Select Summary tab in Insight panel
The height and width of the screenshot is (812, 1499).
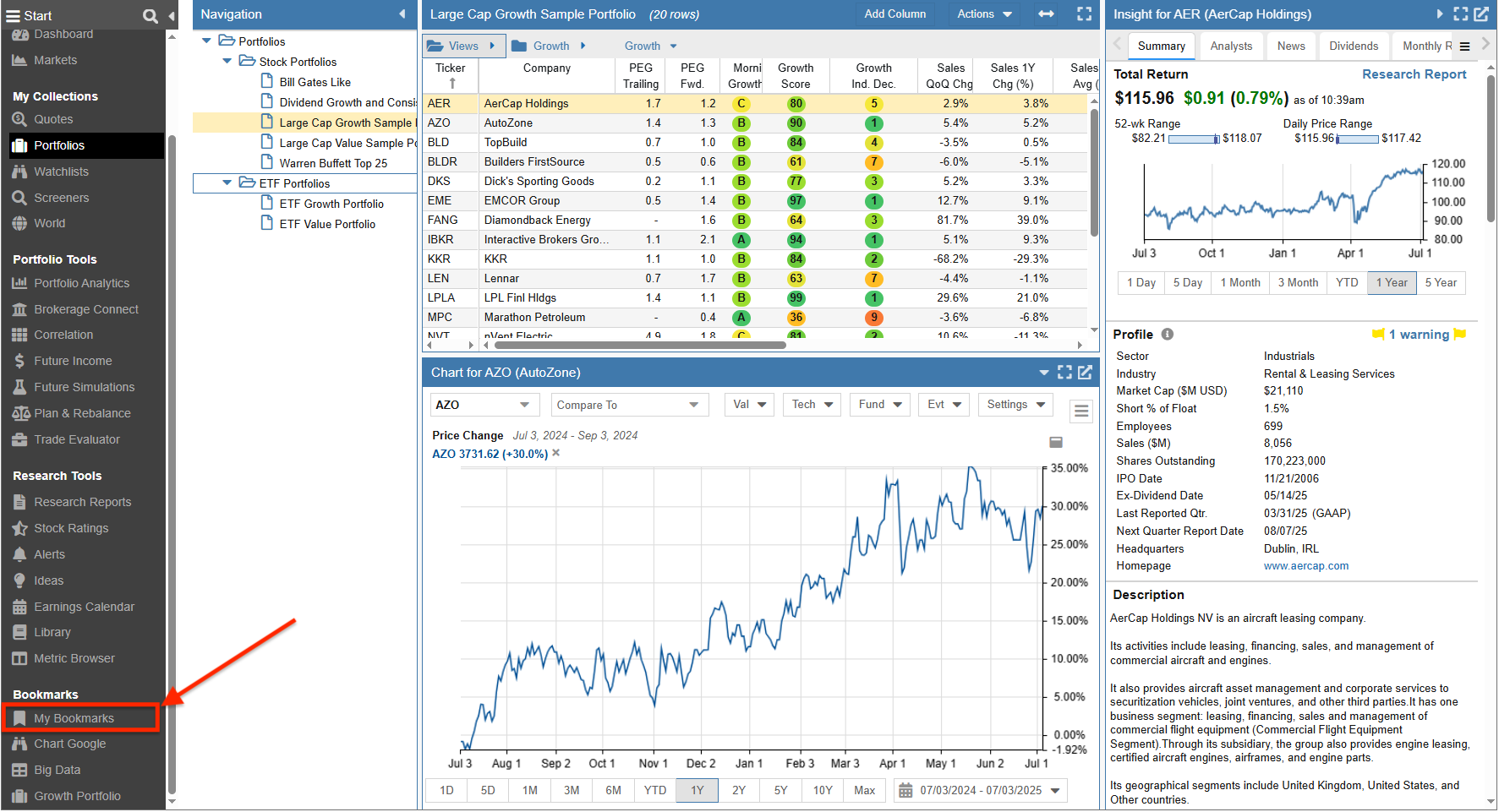tap(1161, 46)
